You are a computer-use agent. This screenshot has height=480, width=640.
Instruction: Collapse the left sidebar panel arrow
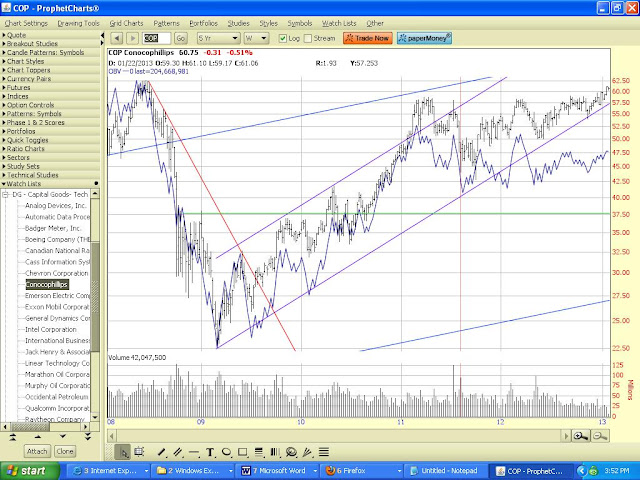102,36
